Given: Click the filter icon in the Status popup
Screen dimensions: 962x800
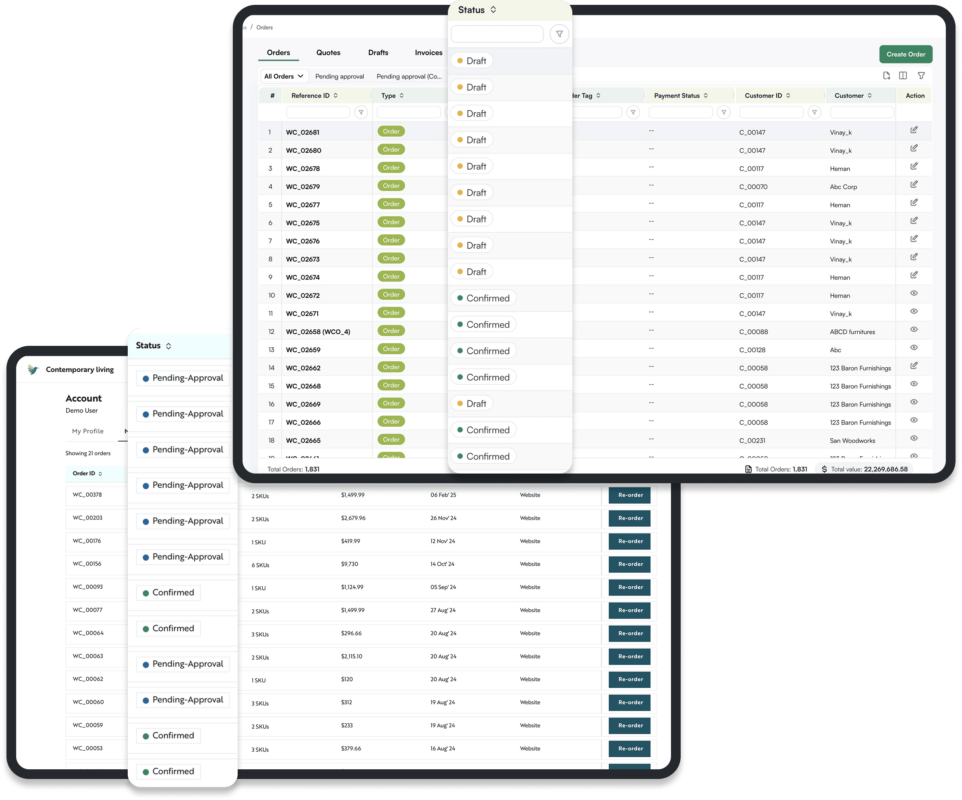Looking at the screenshot, I should [x=559, y=34].
